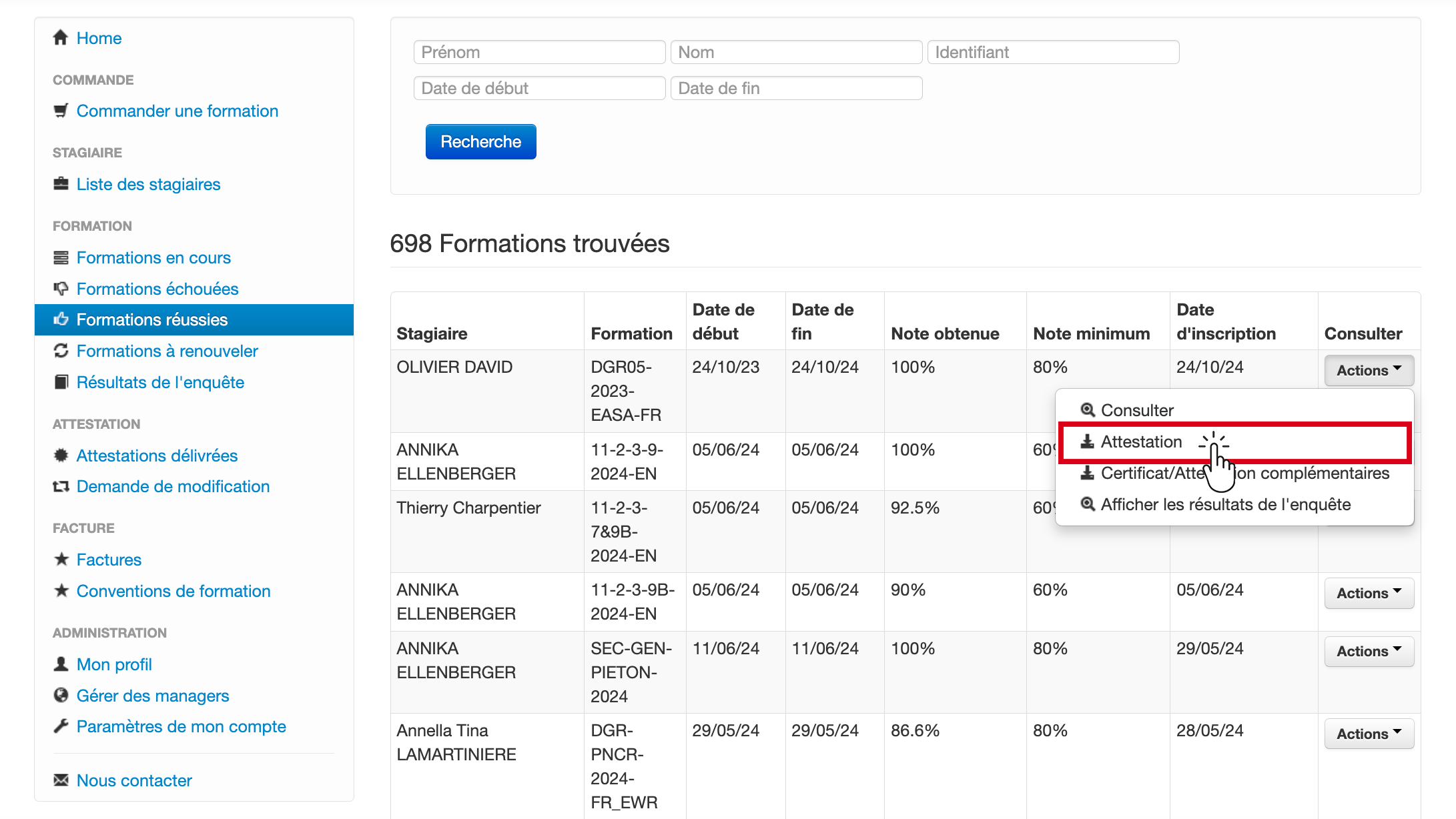Click the download icon beside Certificat/Attestation complémentaires
The image size is (1456, 819).
click(1088, 473)
